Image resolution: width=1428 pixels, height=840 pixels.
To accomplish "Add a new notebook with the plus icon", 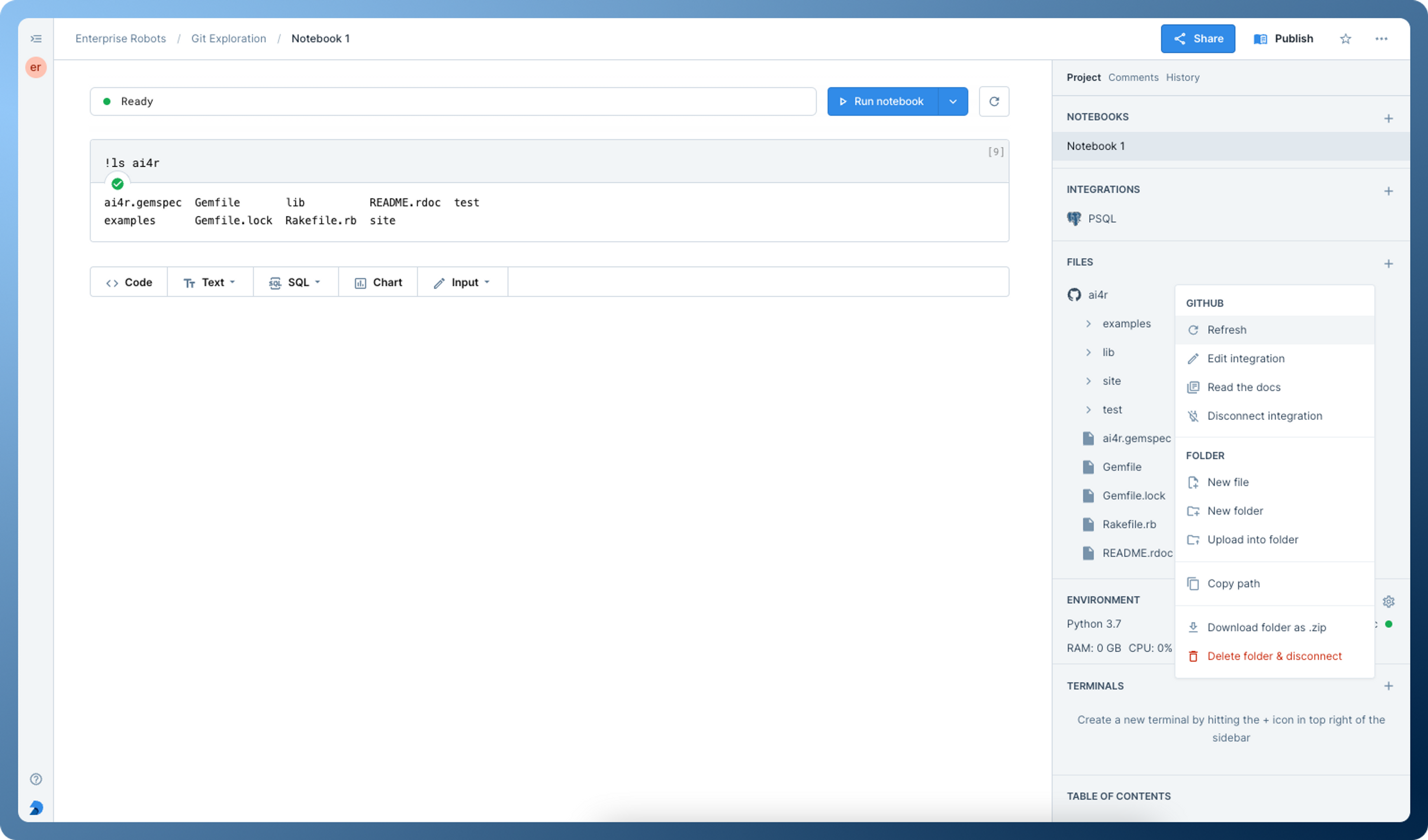I will click(x=1389, y=118).
